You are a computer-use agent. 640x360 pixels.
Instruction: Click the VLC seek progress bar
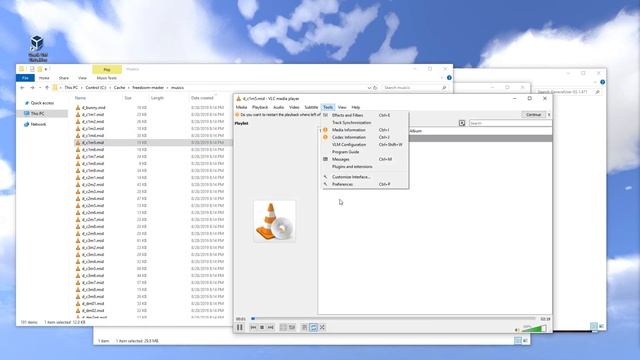pyautogui.click(x=394, y=318)
